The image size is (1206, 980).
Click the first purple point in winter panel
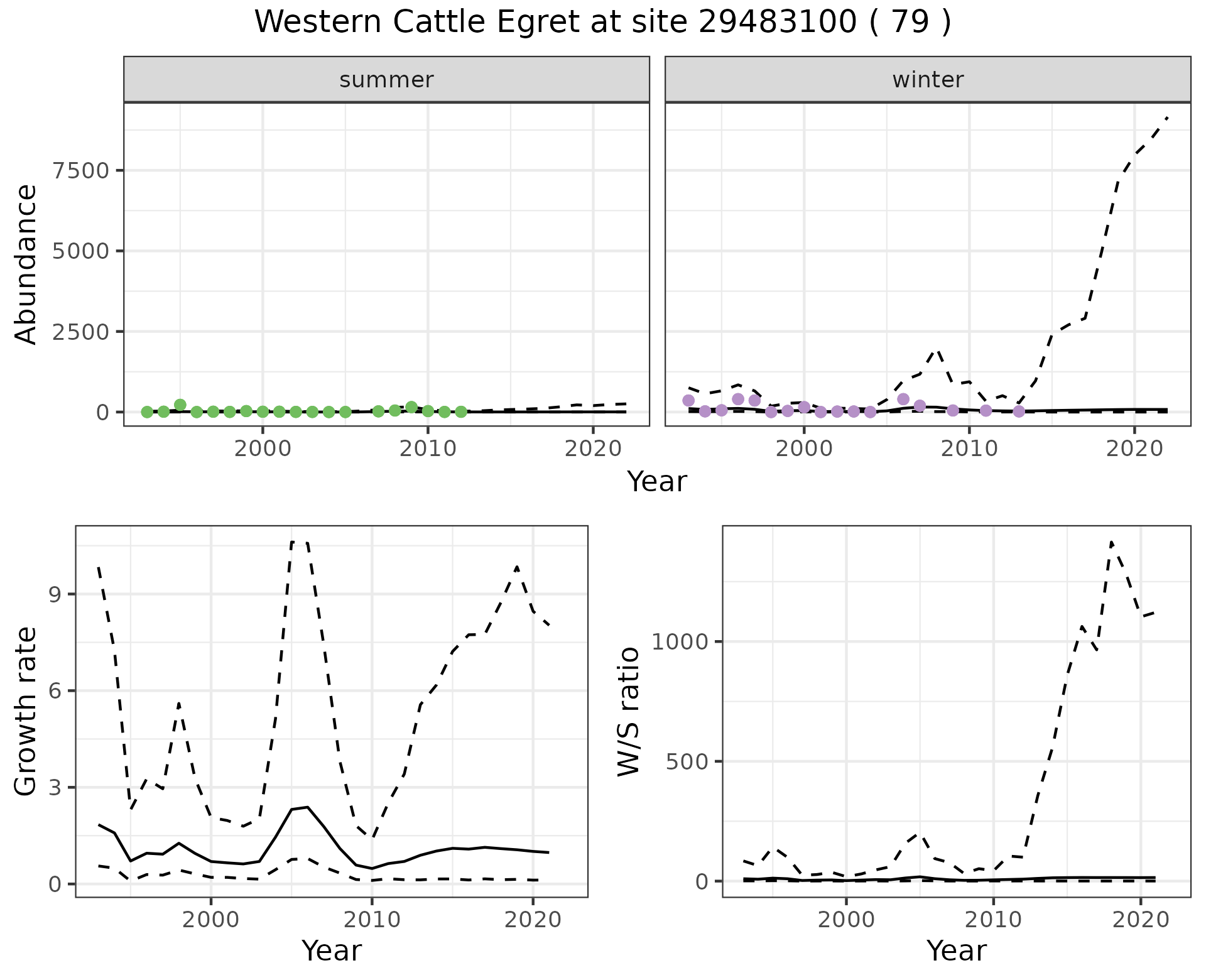pos(688,400)
